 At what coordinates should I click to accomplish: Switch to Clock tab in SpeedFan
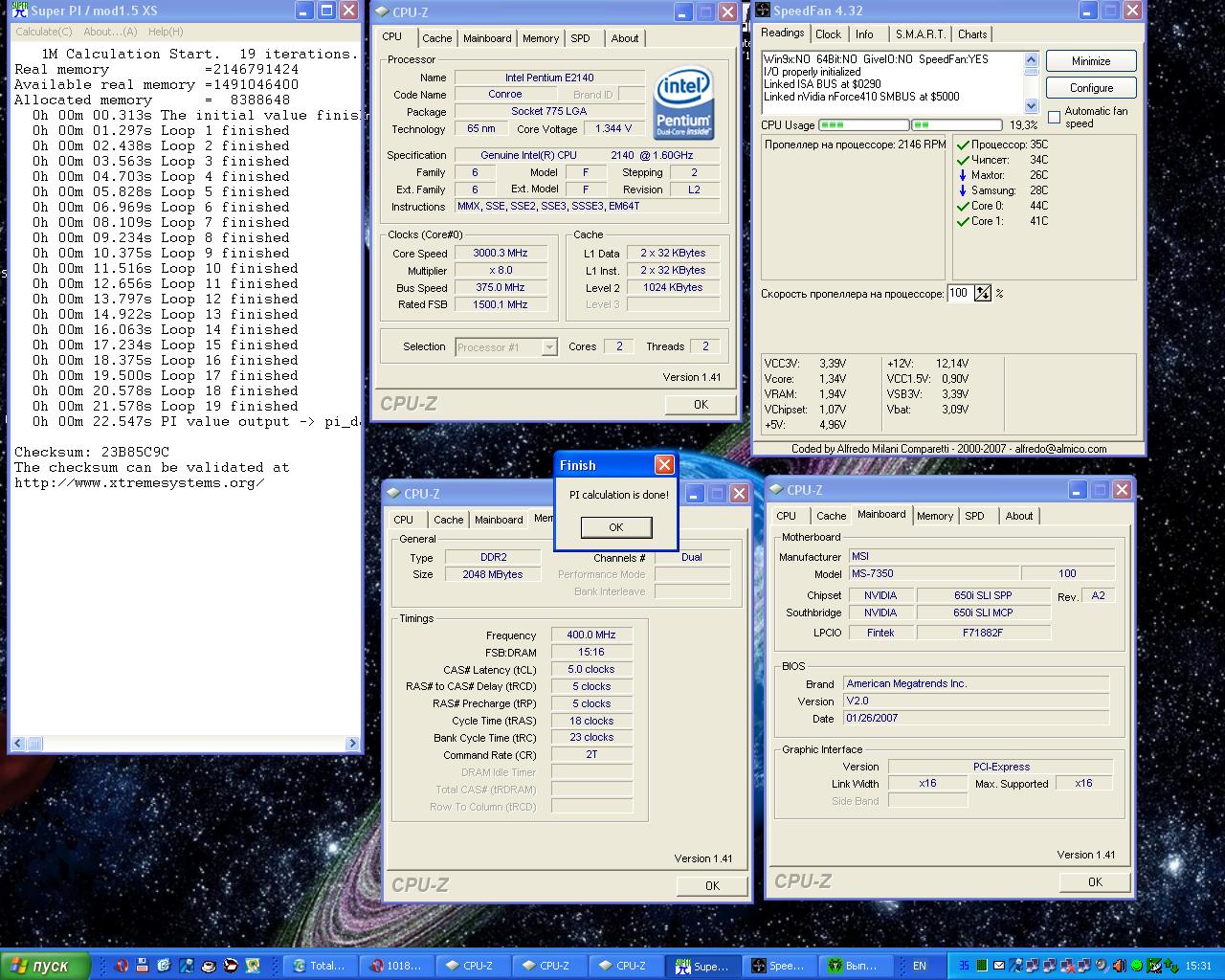coord(828,34)
